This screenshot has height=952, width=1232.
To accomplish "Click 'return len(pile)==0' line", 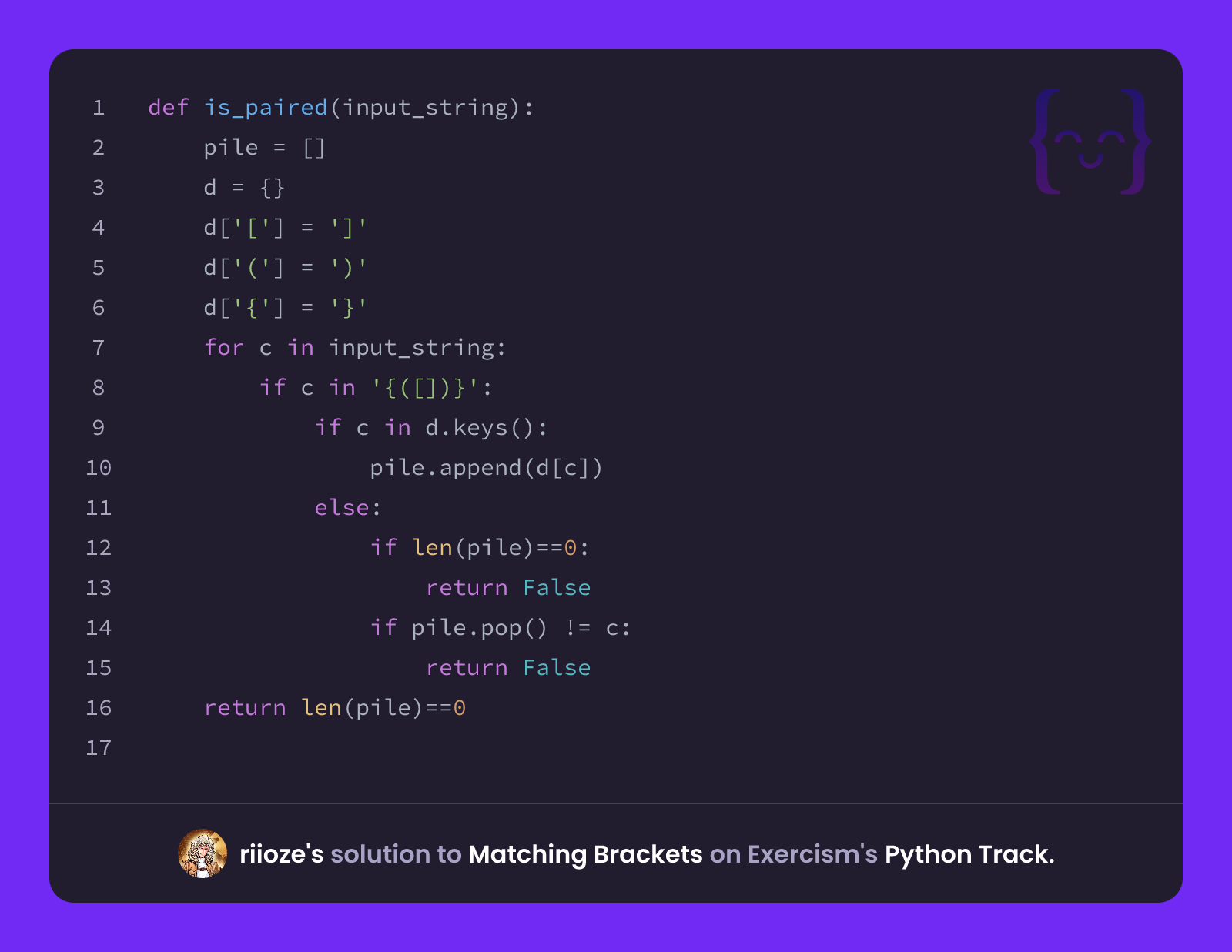I will [335, 708].
